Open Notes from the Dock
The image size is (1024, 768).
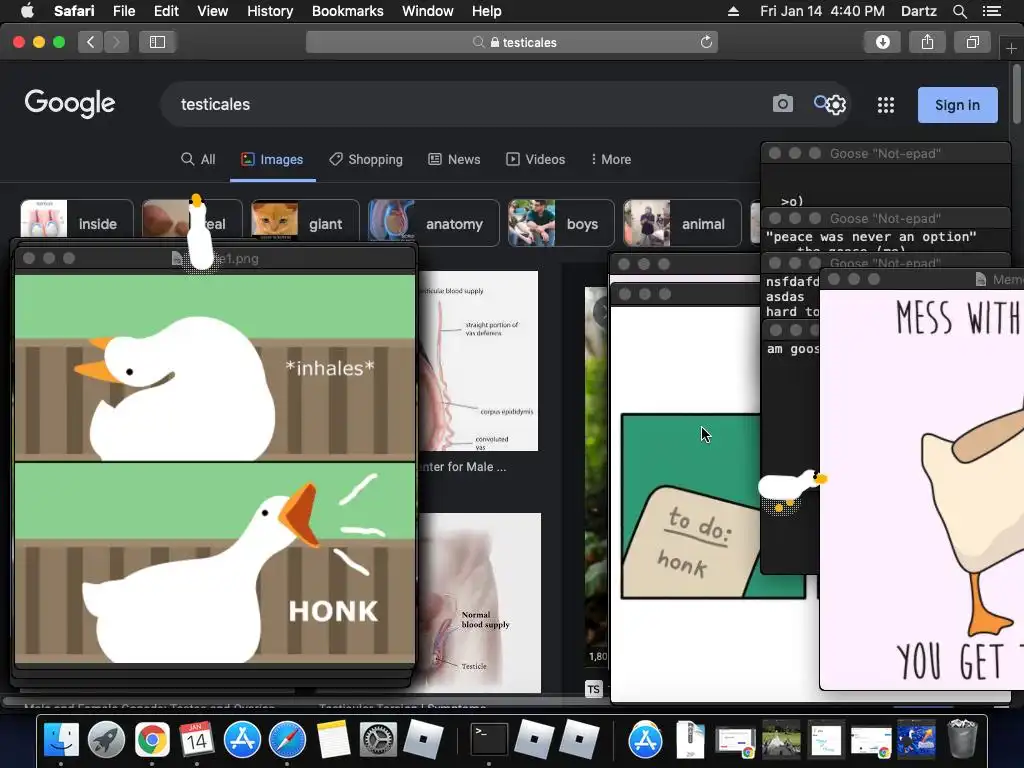coord(333,740)
